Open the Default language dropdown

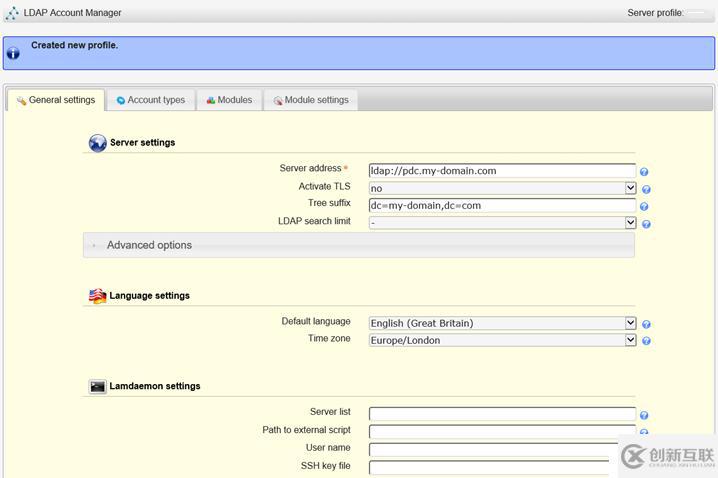[502, 323]
